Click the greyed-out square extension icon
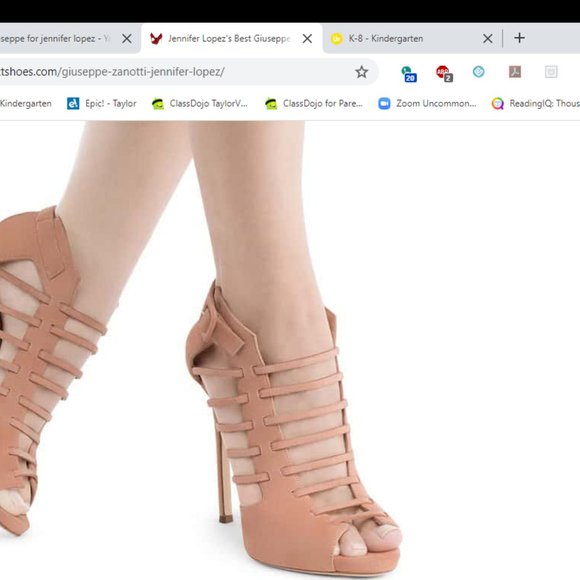The width and height of the screenshot is (580, 580). [551, 72]
